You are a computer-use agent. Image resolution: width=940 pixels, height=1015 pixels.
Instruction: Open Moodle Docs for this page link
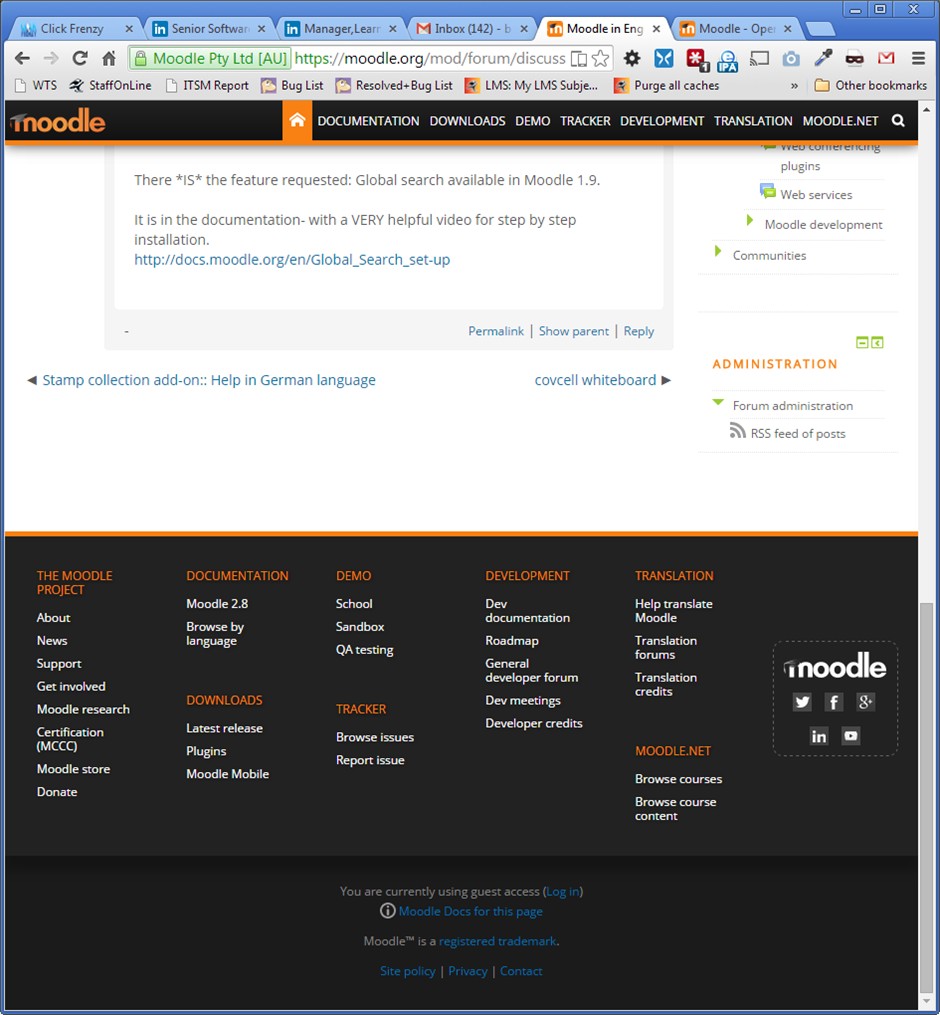pos(471,911)
